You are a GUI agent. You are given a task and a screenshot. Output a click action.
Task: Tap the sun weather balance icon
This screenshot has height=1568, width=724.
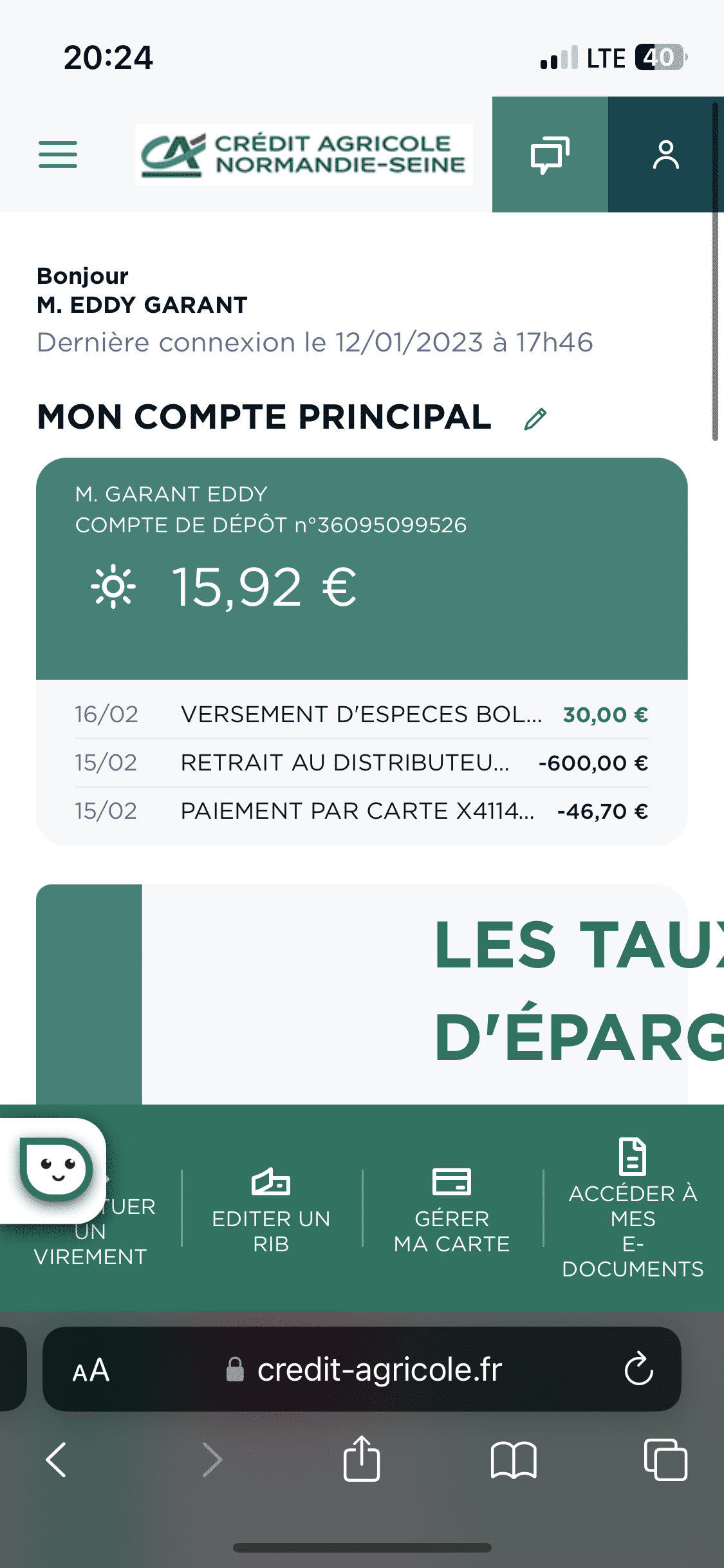[113, 586]
